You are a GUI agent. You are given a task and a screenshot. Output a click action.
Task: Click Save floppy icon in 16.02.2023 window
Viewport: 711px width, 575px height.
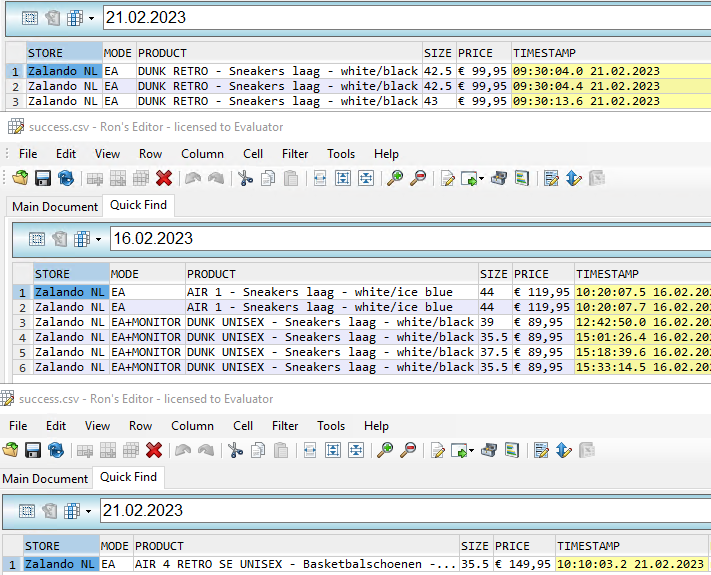43,178
